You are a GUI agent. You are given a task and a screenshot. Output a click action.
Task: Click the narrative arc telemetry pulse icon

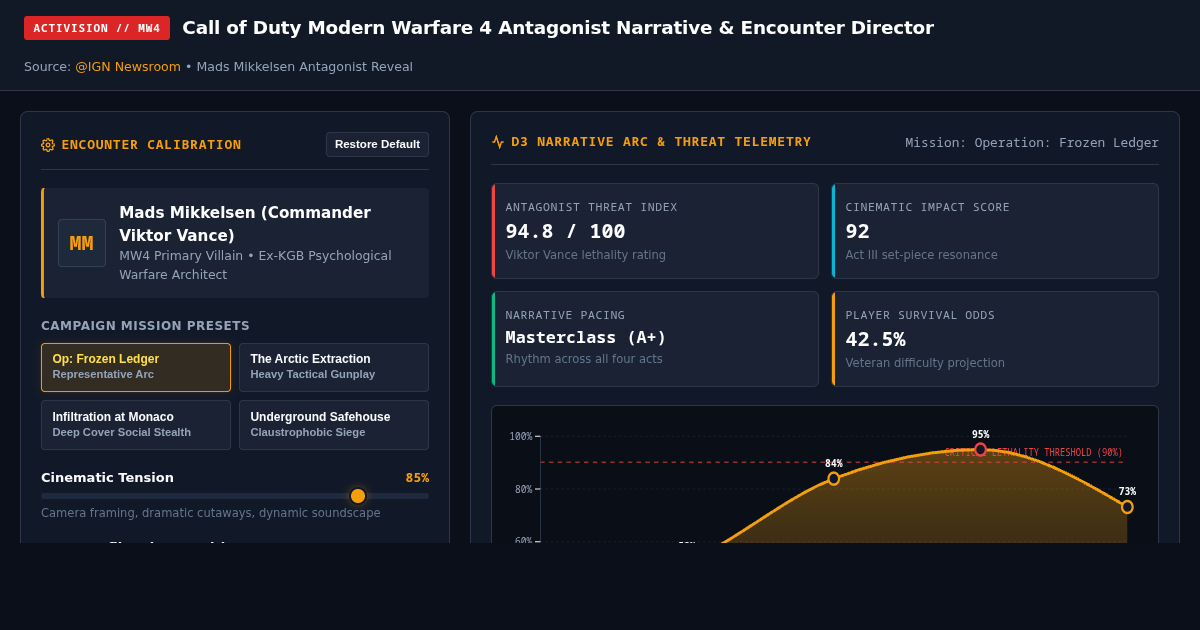coord(498,142)
